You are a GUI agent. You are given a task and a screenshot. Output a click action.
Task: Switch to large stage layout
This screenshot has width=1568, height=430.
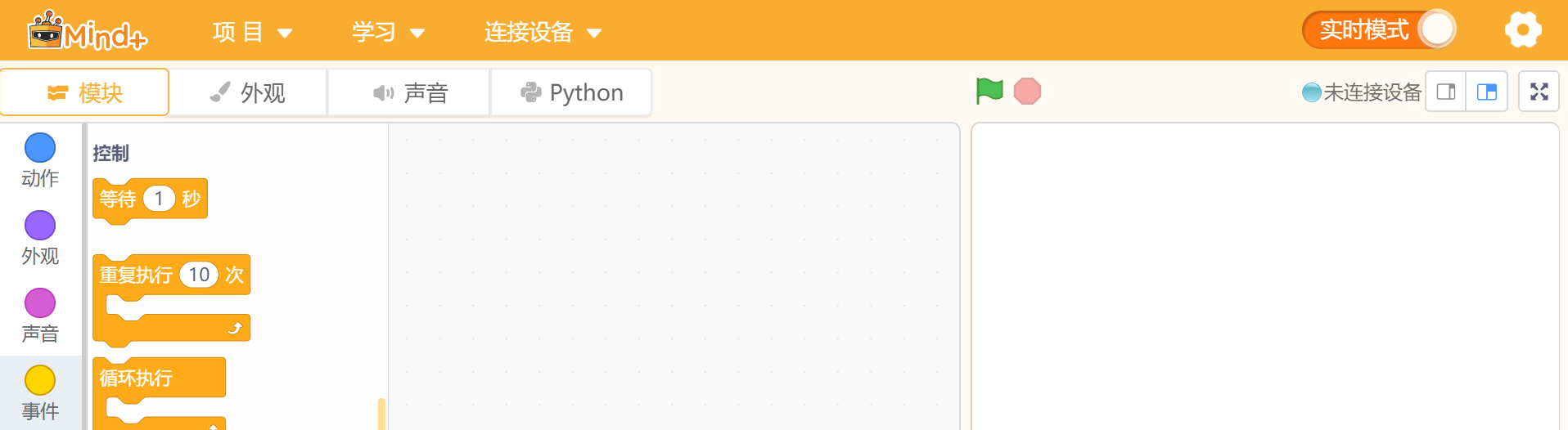(1486, 92)
